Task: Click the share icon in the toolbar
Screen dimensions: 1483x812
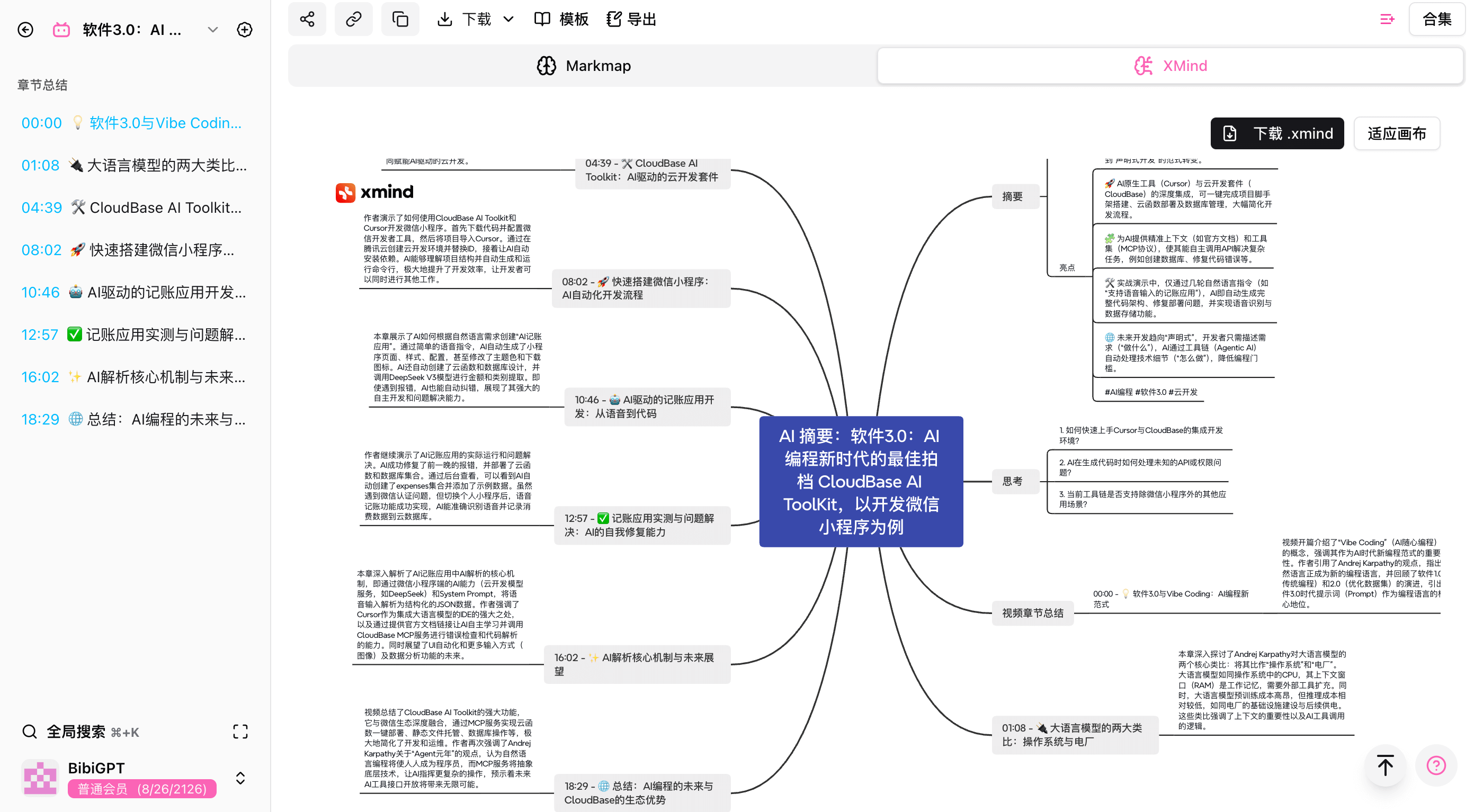Action: click(x=307, y=19)
